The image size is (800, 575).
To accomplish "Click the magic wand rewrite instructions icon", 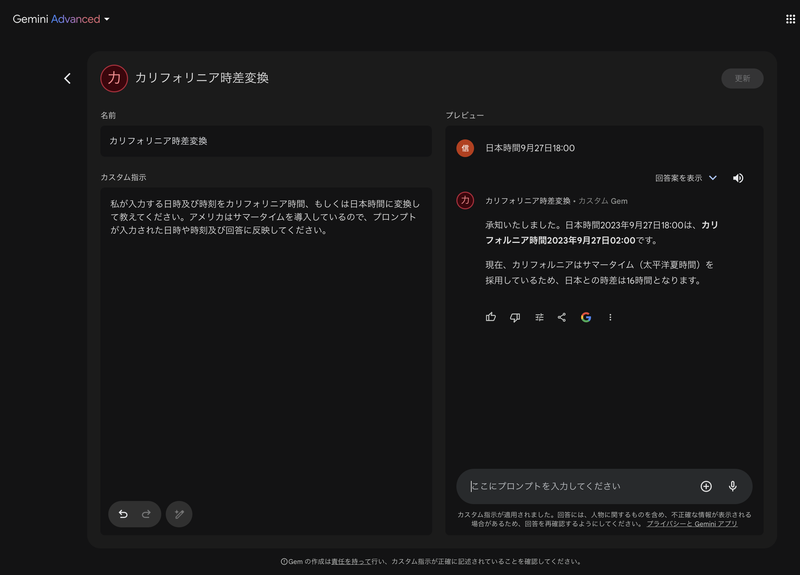I will click(179, 514).
